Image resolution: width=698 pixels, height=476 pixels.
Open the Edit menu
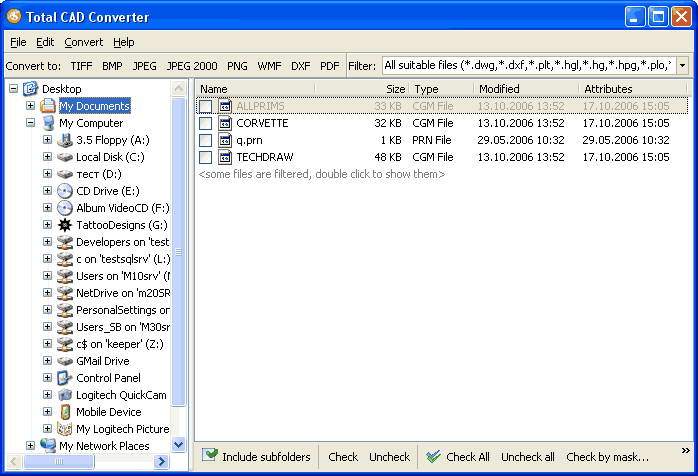(x=45, y=42)
